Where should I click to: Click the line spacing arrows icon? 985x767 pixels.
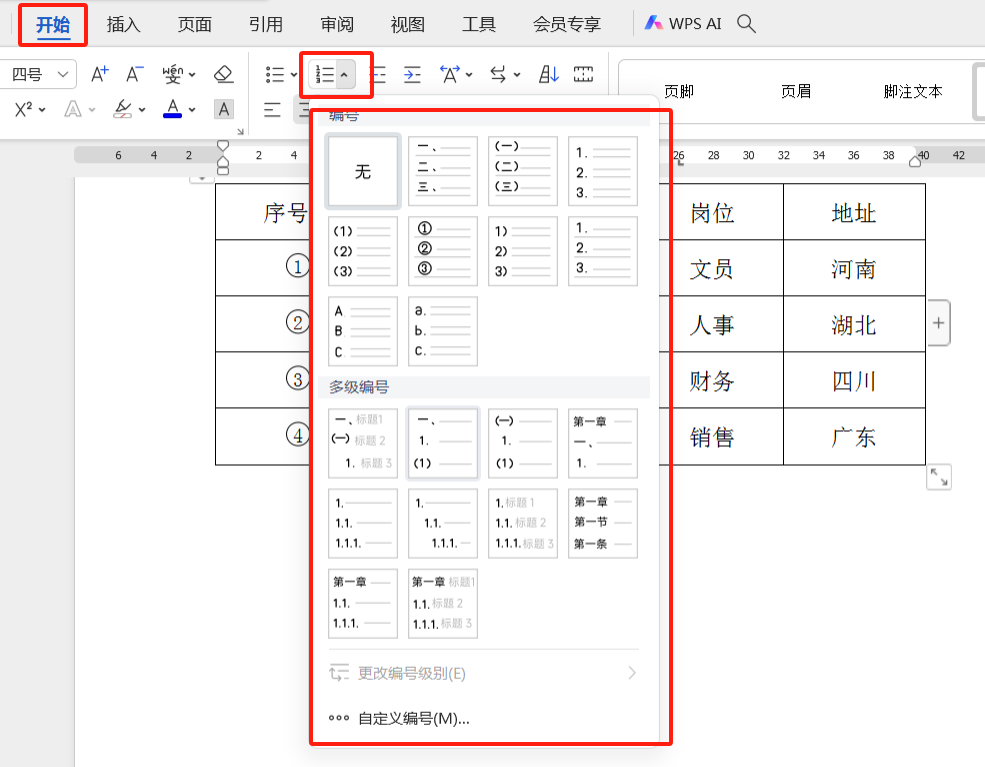(x=498, y=75)
